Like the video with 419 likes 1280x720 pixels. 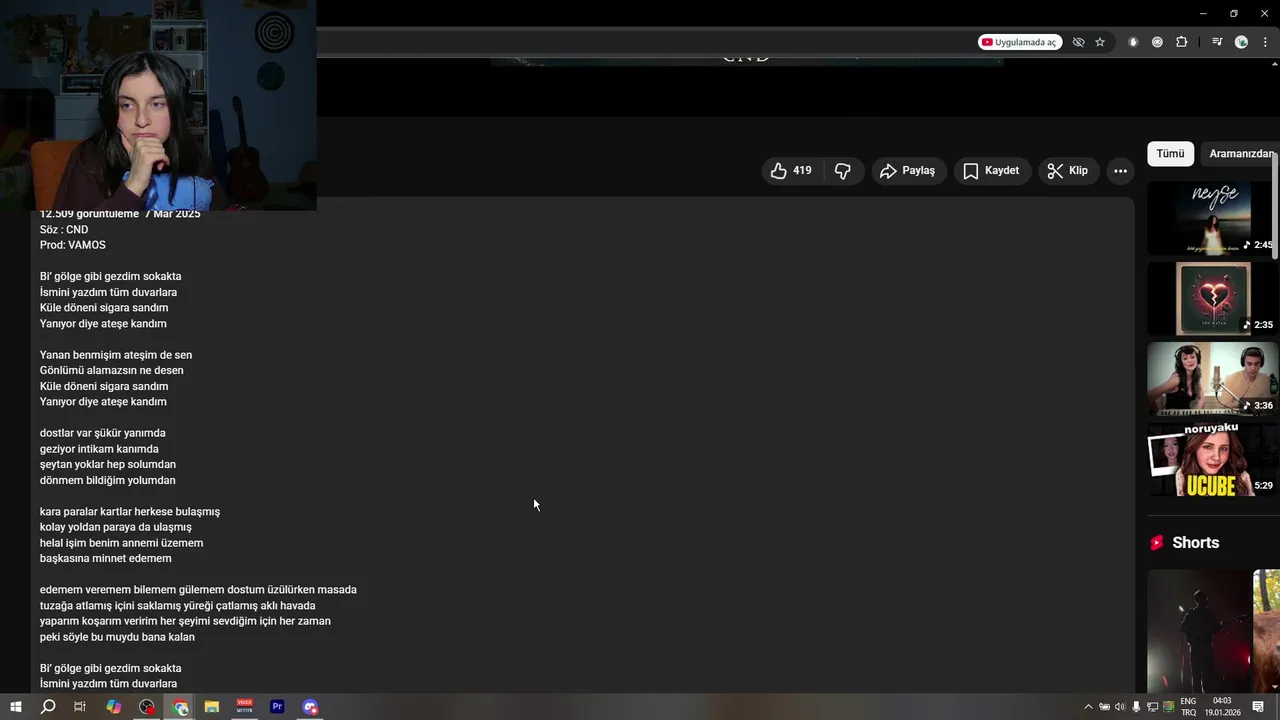(790, 171)
